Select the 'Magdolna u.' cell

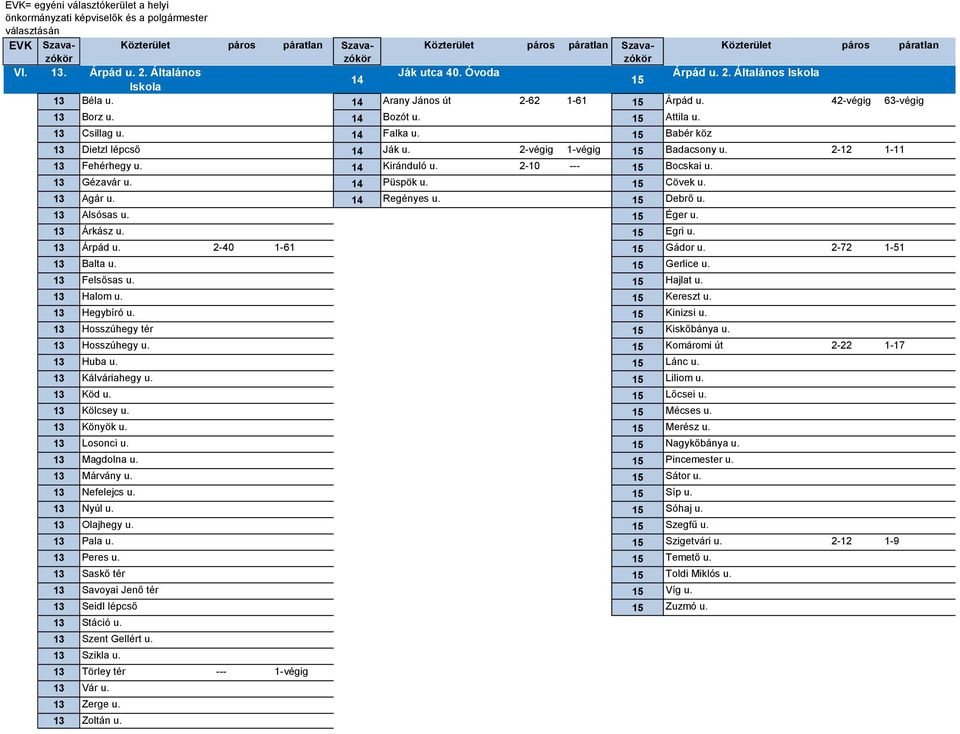[110, 460]
